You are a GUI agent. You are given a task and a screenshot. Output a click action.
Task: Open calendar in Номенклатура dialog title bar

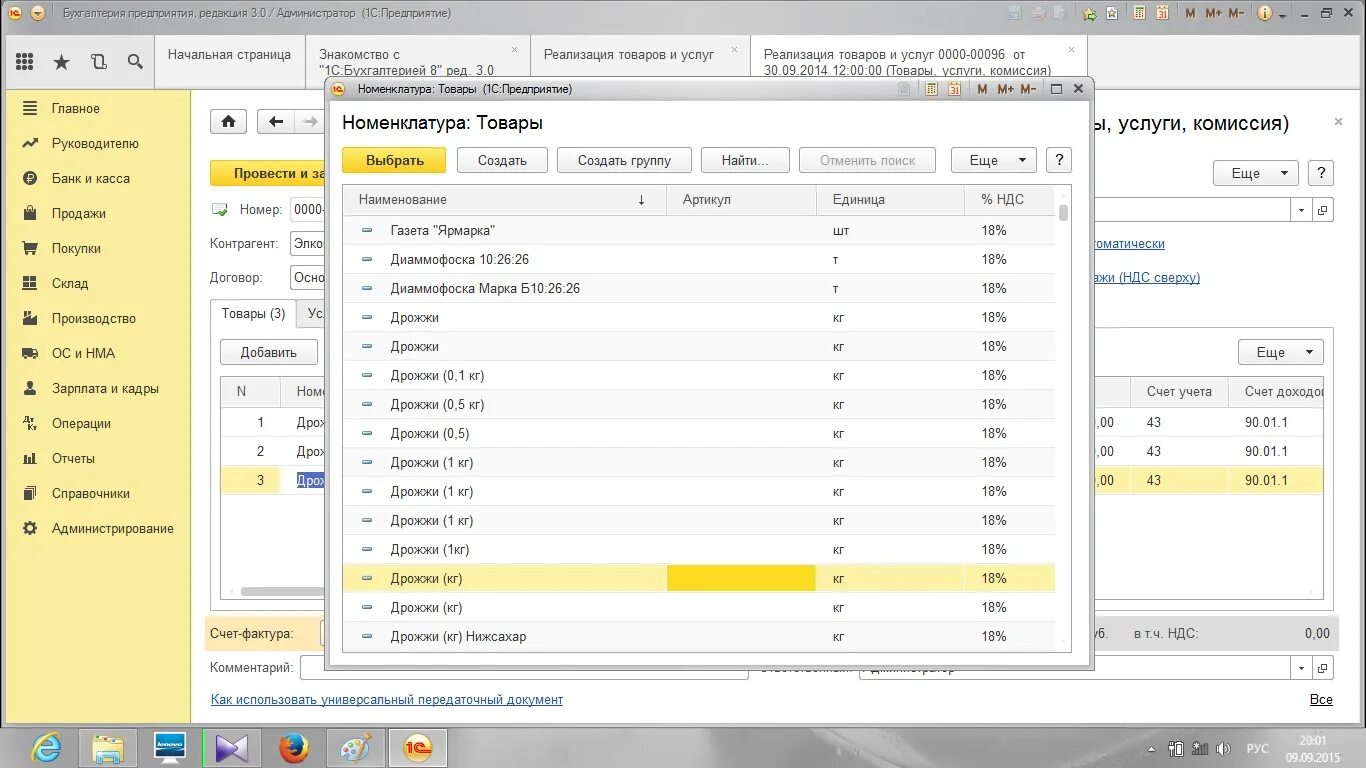(954, 89)
